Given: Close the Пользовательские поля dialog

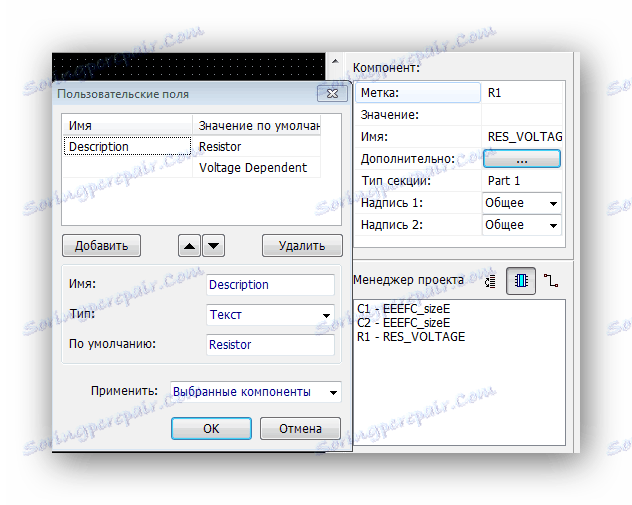Looking at the screenshot, I should 332,94.
